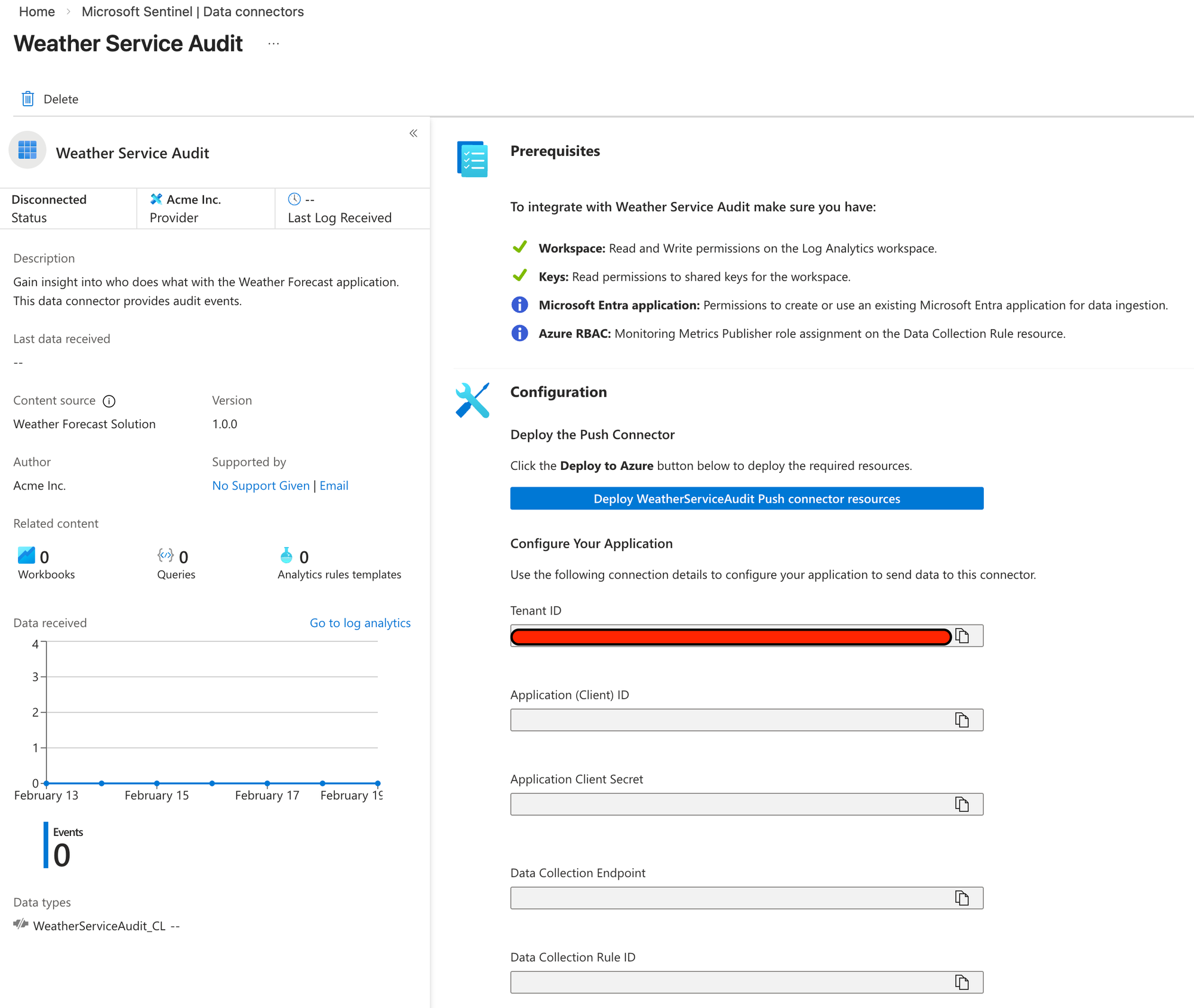
Task: Go to Microsoft Sentinel Data connectors breadcrumb
Action: 192,12
